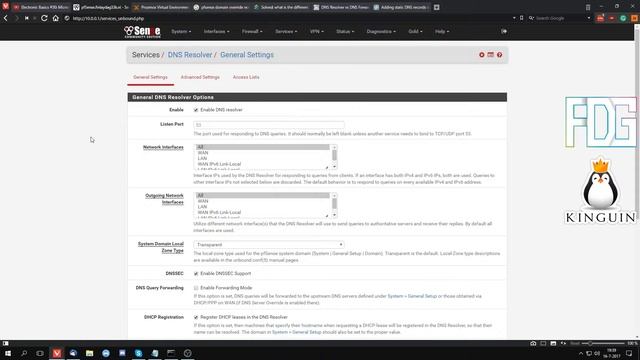Click the red help question mark icon
This screenshot has height=360, width=640.
500,55
